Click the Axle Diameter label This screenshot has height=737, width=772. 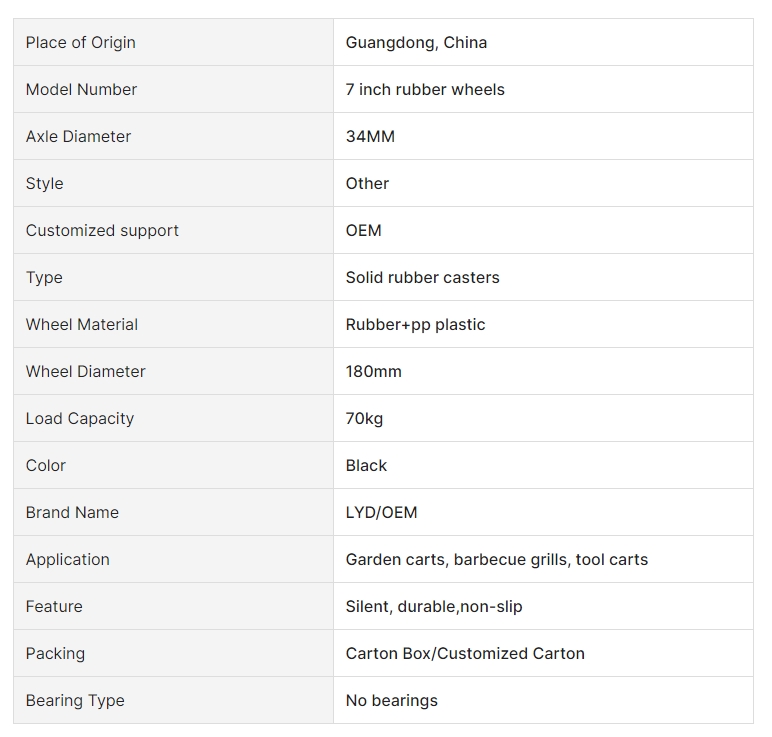tap(78, 136)
